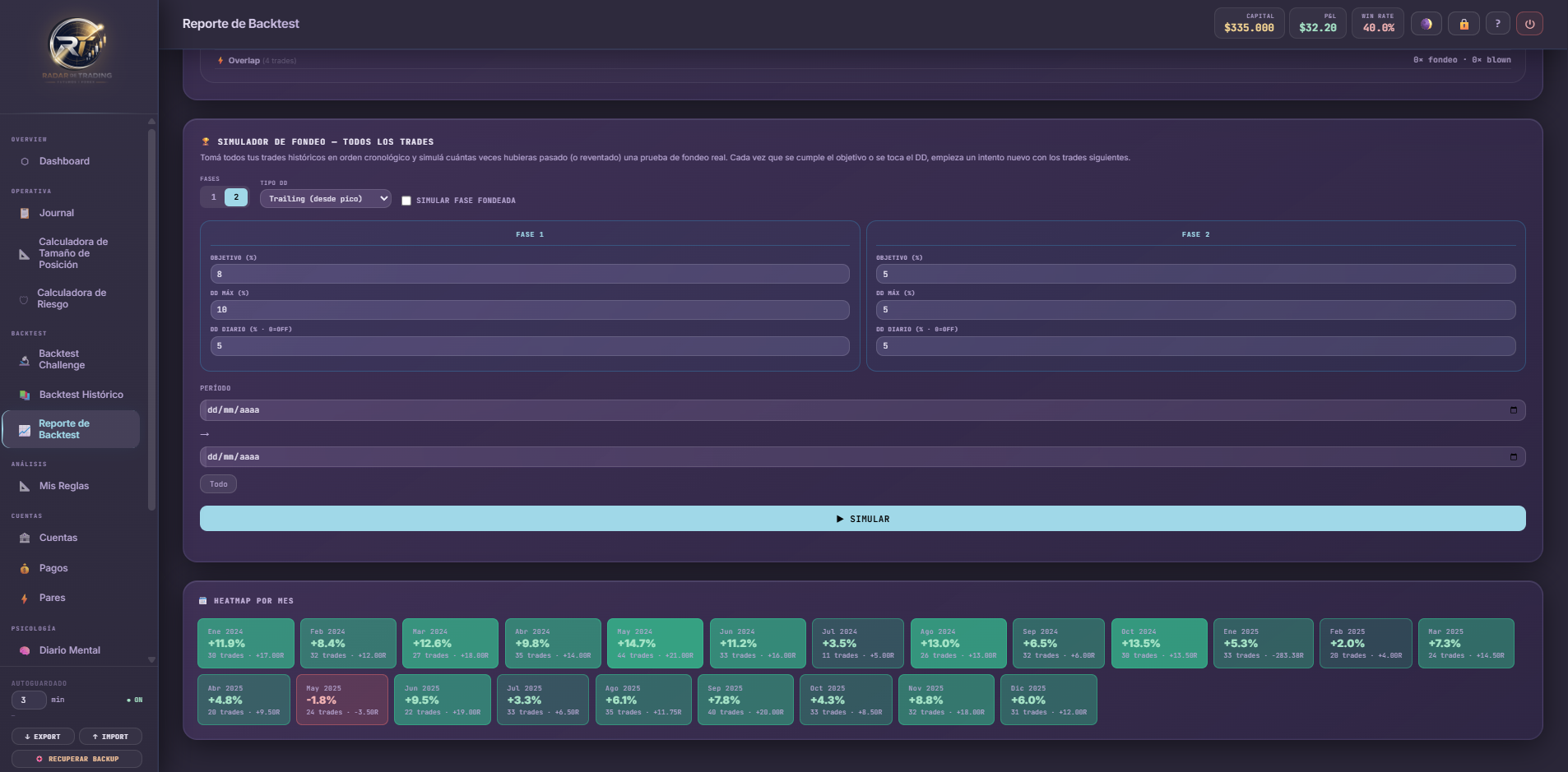Viewport: 1568px width, 772px height.
Task: Click Recuperar Backup button
Action: click(x=77, y=759)
